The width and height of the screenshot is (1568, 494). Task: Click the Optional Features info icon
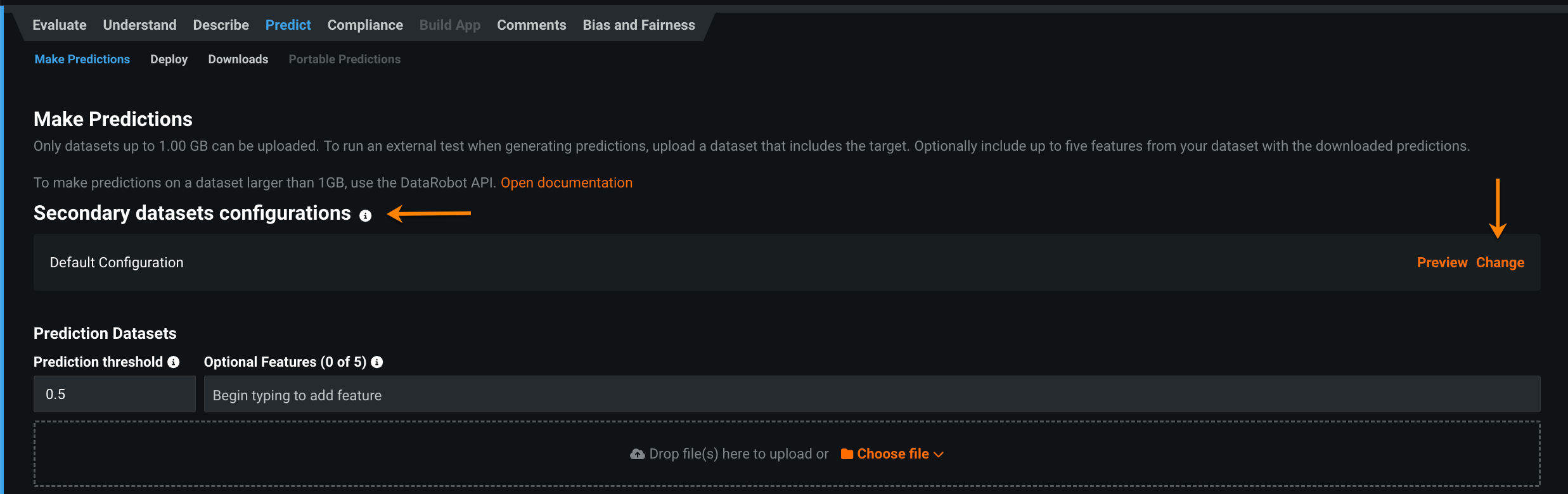click(377, 362)
